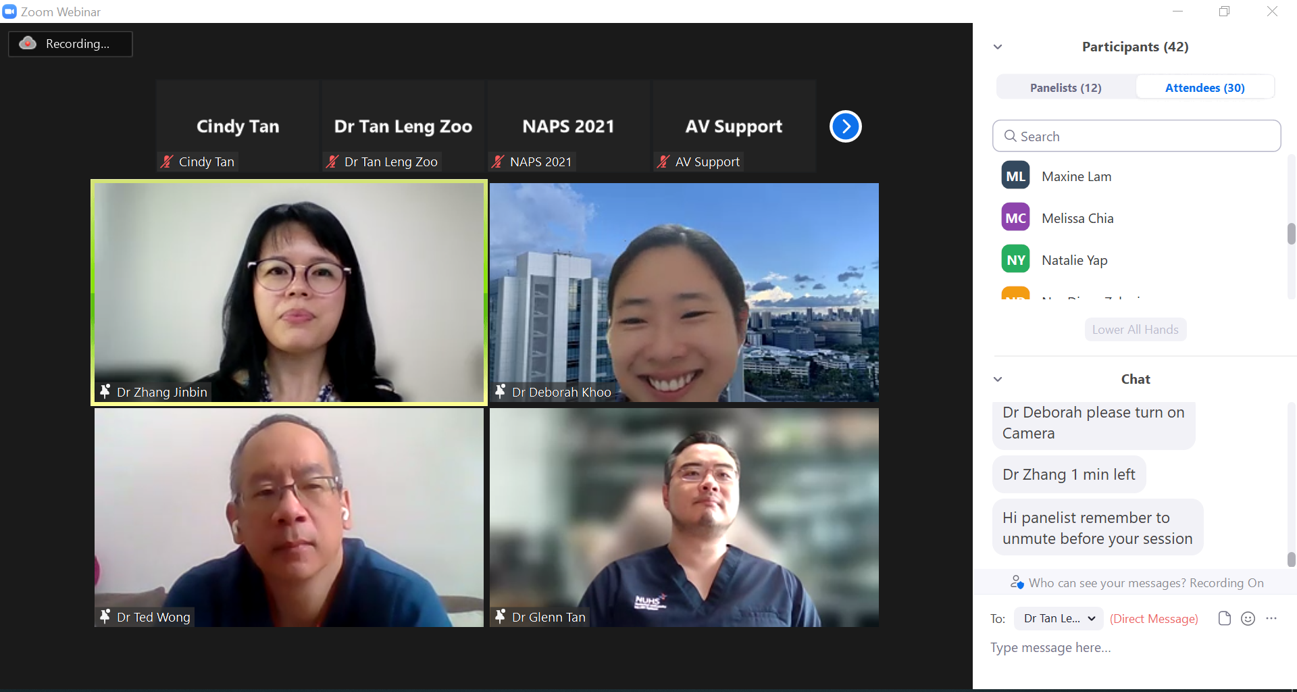Select Dr Glenn Tan video tile

[684, 517]
